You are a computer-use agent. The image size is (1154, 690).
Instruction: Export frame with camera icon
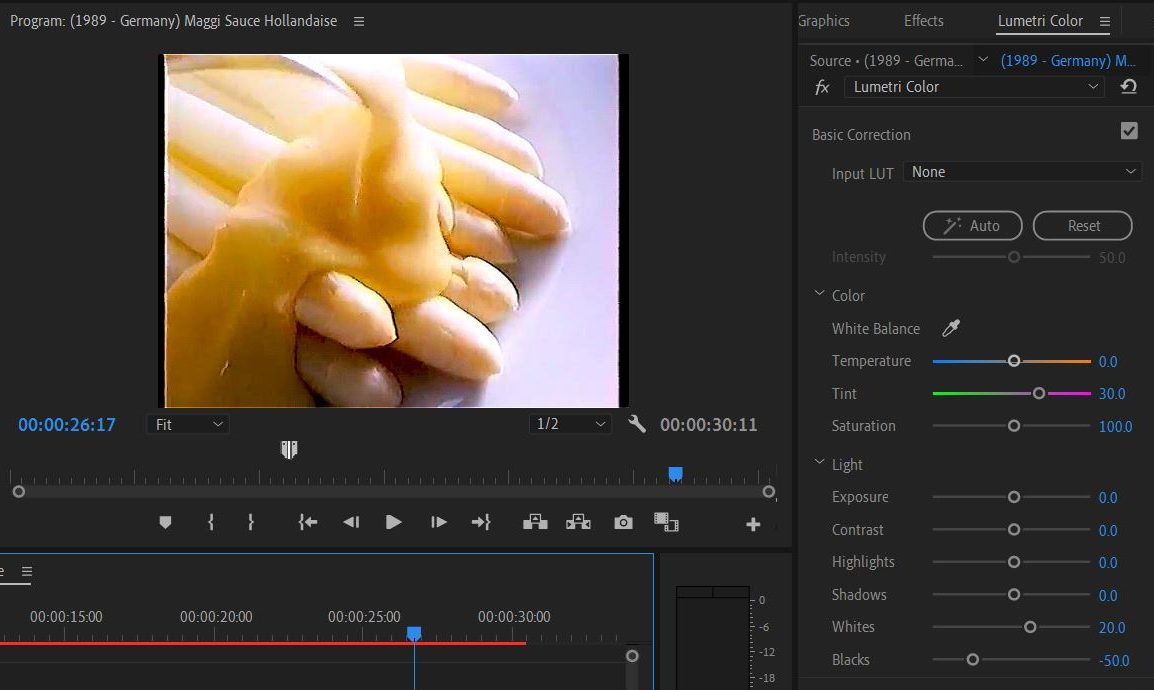[x=623, y=522]
